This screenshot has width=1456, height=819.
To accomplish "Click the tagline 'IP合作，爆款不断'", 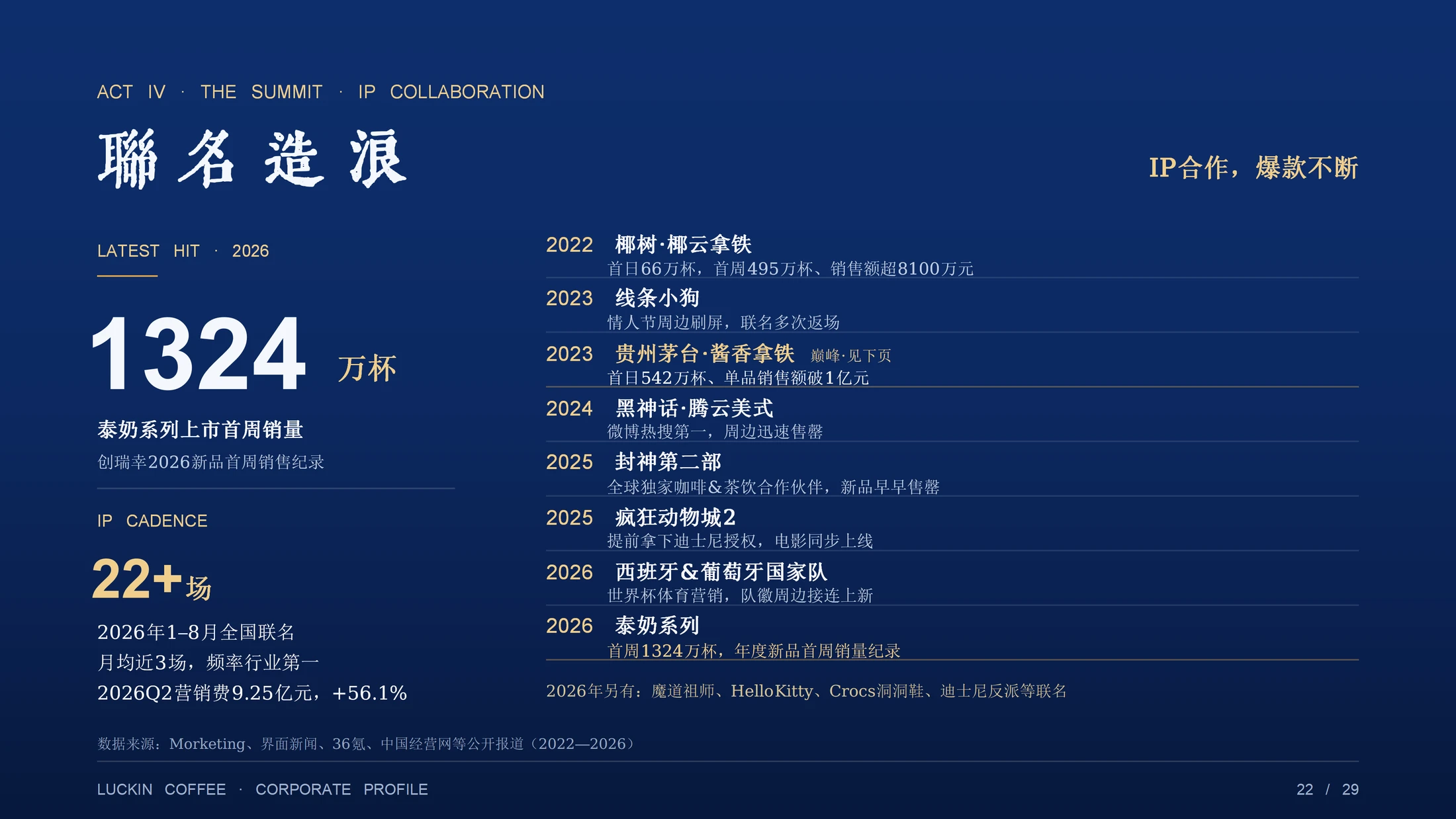I will (1253, 168).
